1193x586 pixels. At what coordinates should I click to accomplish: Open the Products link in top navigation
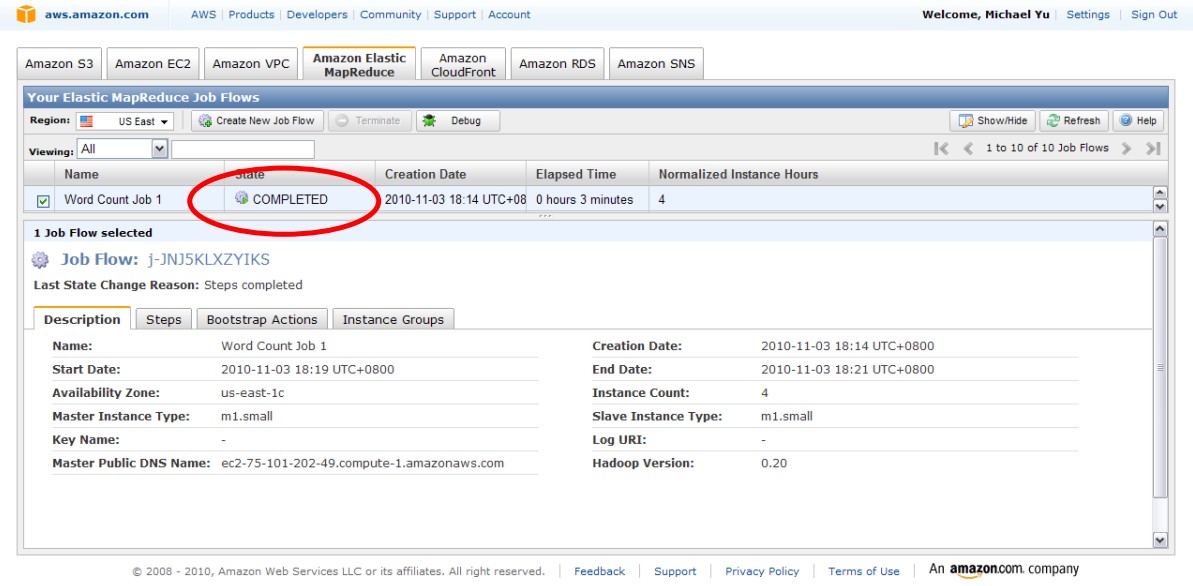[x=251, y=14]
